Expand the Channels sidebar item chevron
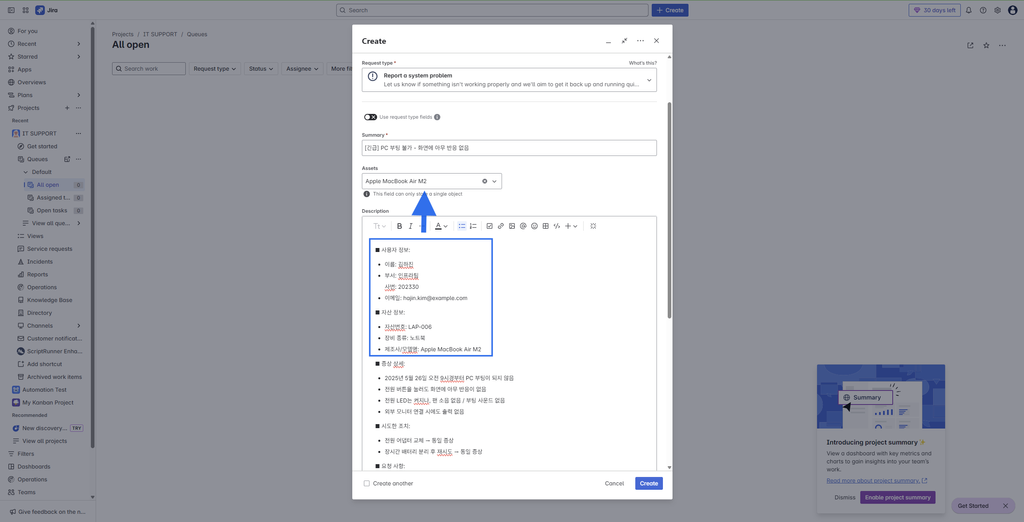Image resolution: width=1024 pixels, height=522 pixels. pos(78,325)
